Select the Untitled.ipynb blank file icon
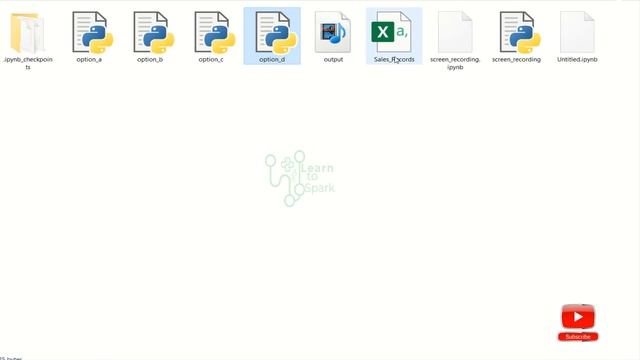This screenshot has height=360, width=640. [x=577, y=32]
